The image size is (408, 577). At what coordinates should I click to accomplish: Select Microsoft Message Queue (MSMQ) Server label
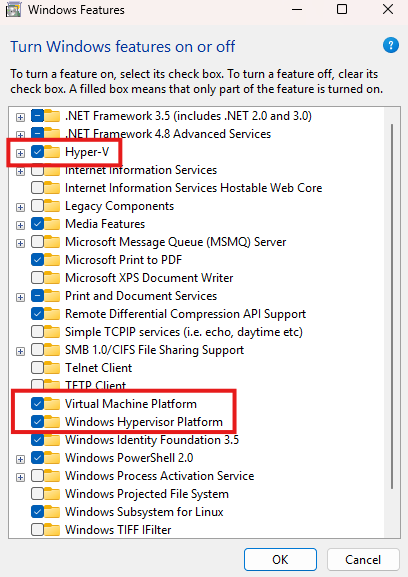[175, 242]
